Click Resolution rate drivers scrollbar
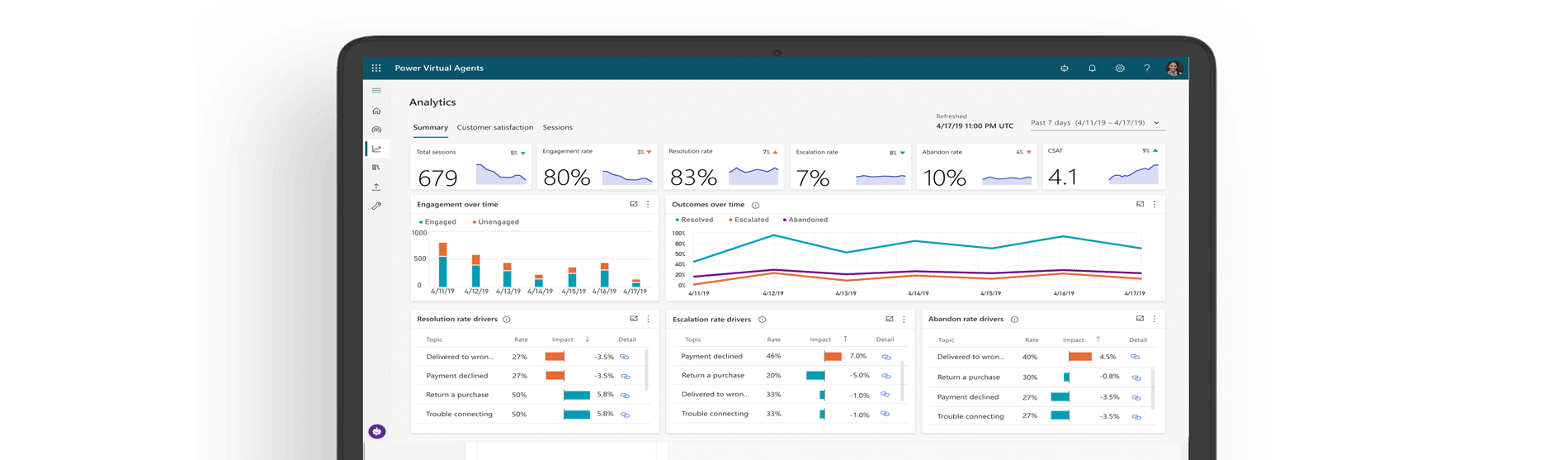Image resolution: width=1568 pixels, height=460 pixels. [646, 370]
